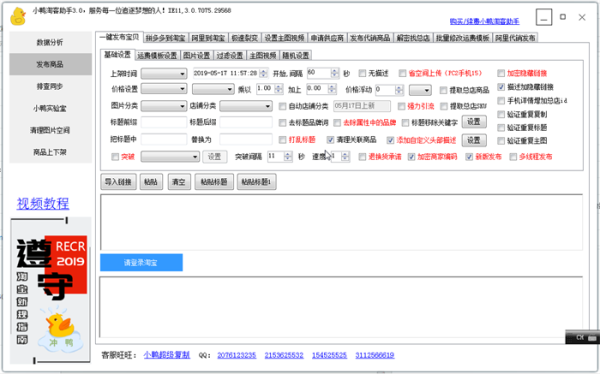600x374 pixels.
Task: Click the date-time stepper for listing time
Action: [x=263, y=73]
